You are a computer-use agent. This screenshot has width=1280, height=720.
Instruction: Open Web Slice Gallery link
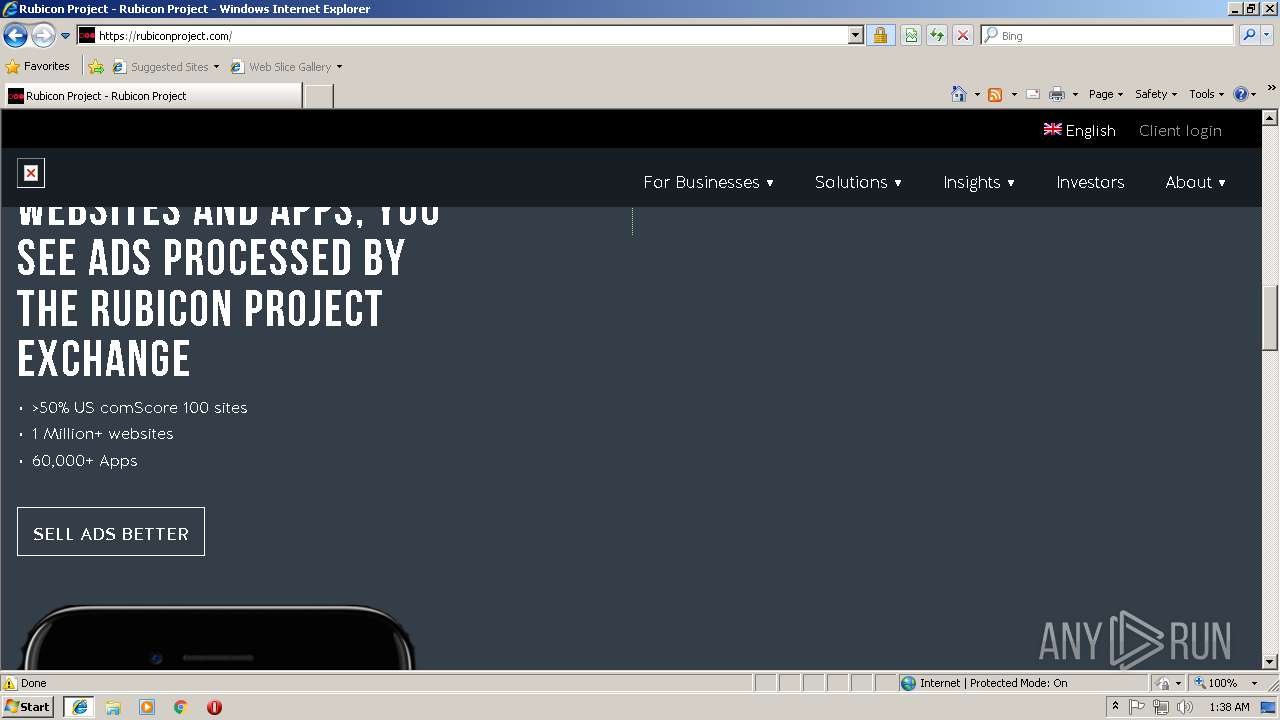[286, 67]
